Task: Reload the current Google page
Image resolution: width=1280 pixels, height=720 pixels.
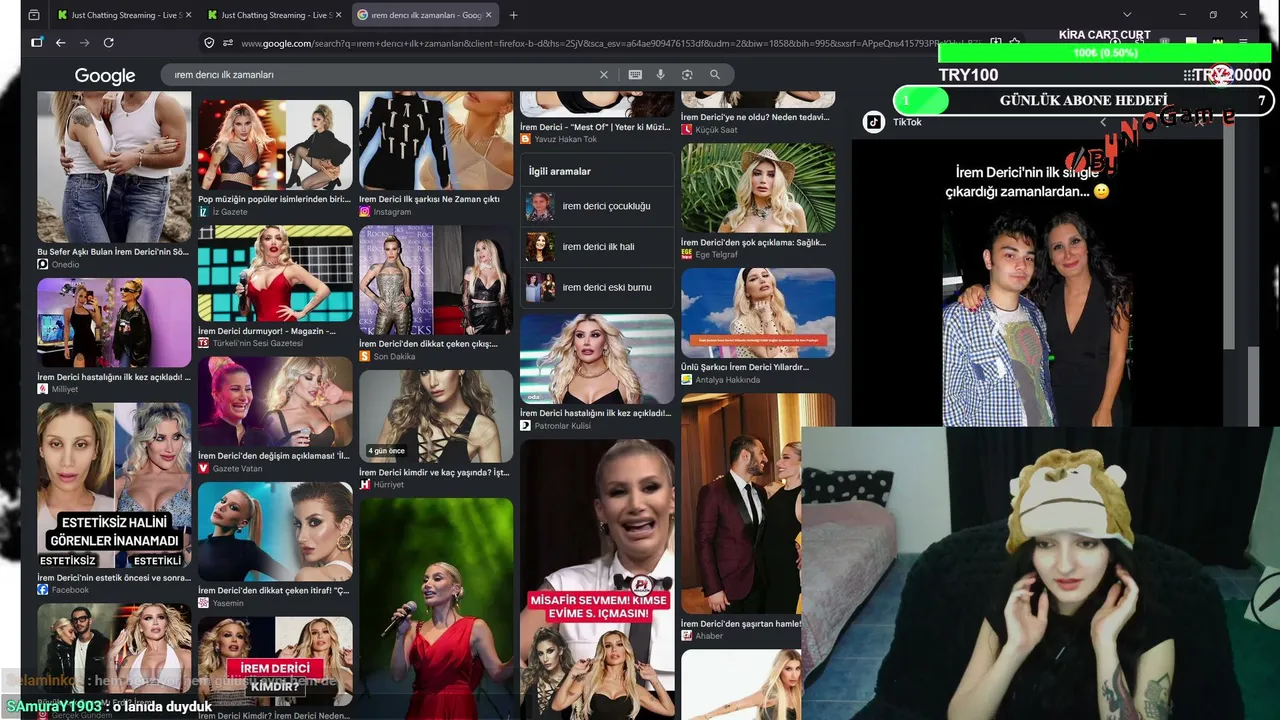Action: point(108,43)
